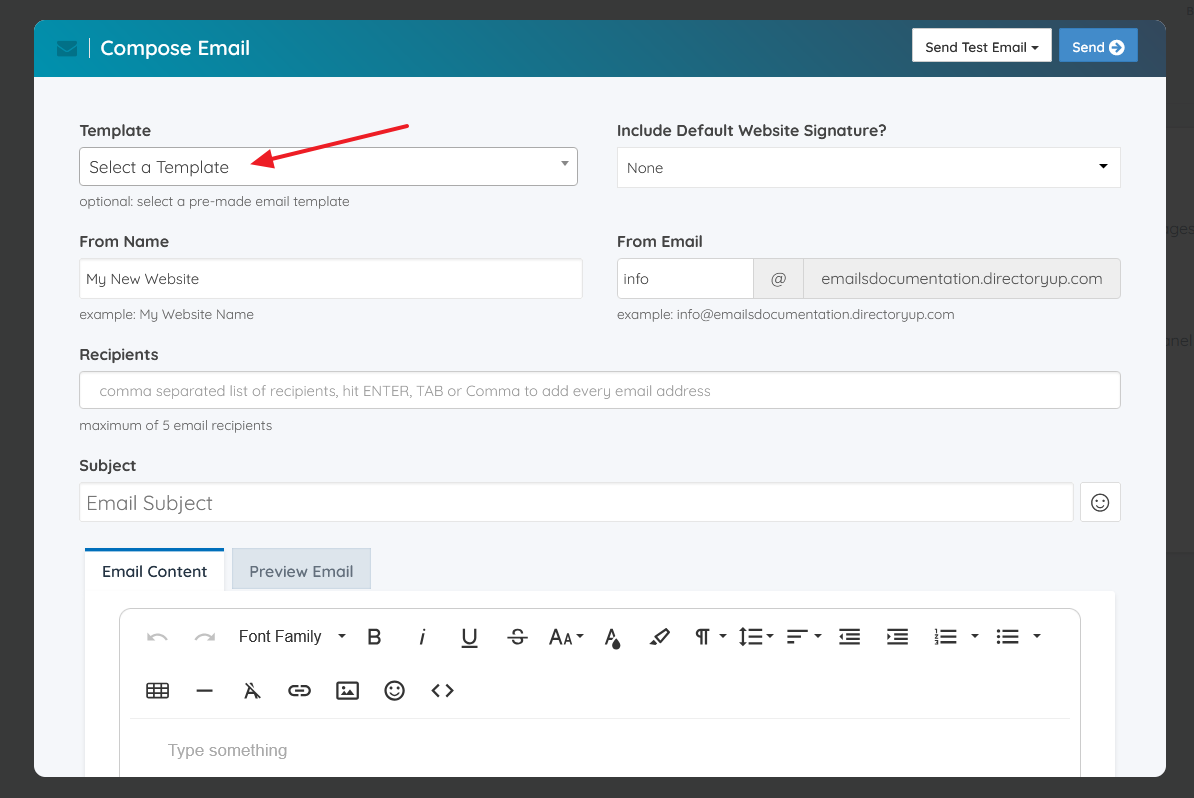Insert an unordered bullet list
The image size is (1194, 798).
click(1007, 637)
